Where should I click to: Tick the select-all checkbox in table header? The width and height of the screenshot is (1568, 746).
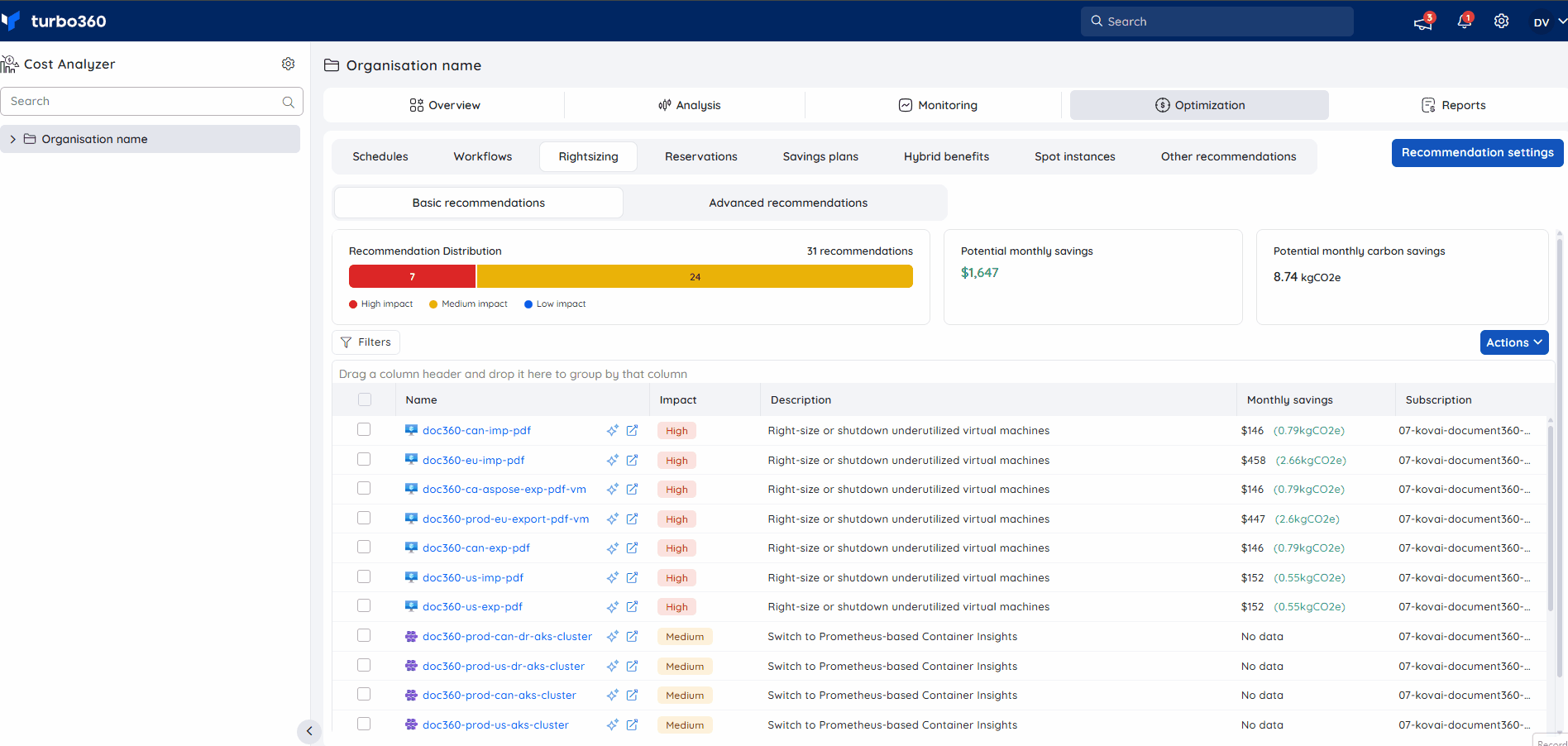[x=365, y=399]
